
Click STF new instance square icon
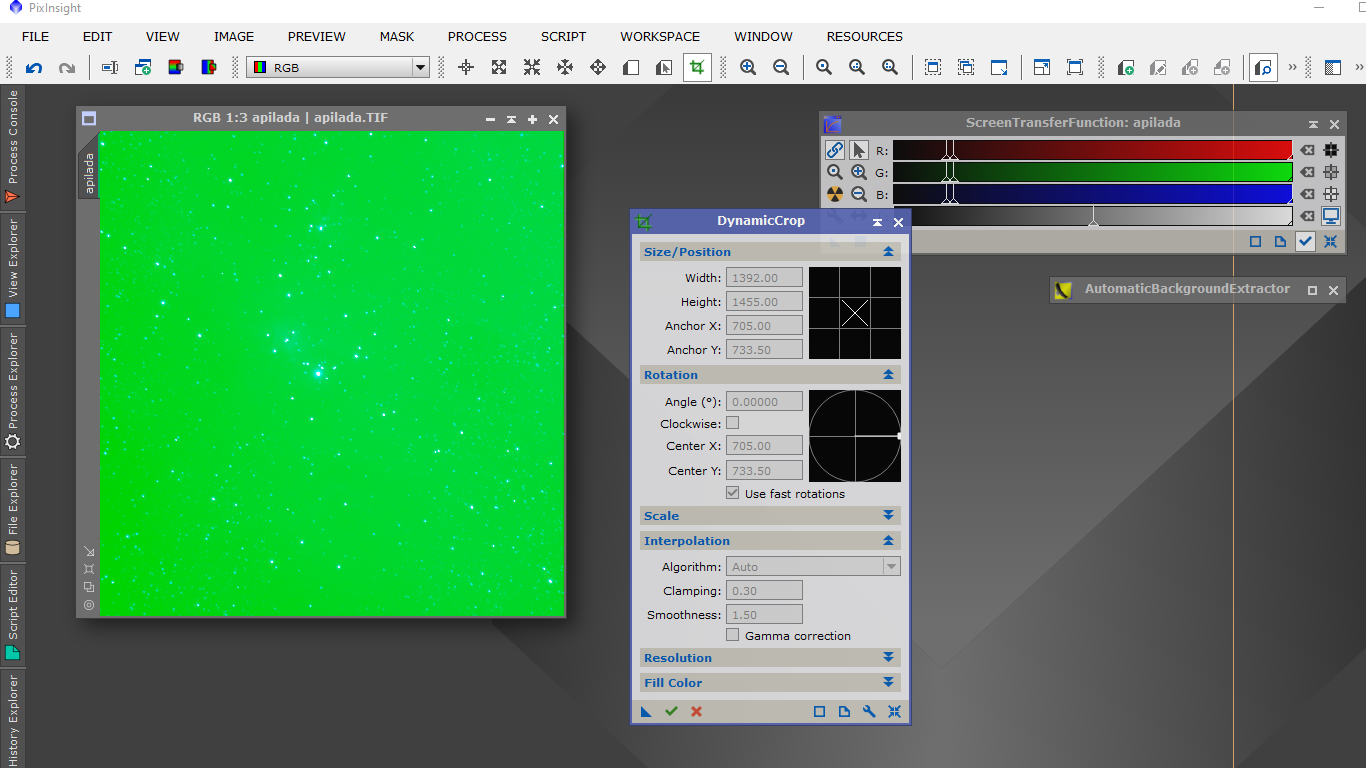(1255, 241)
